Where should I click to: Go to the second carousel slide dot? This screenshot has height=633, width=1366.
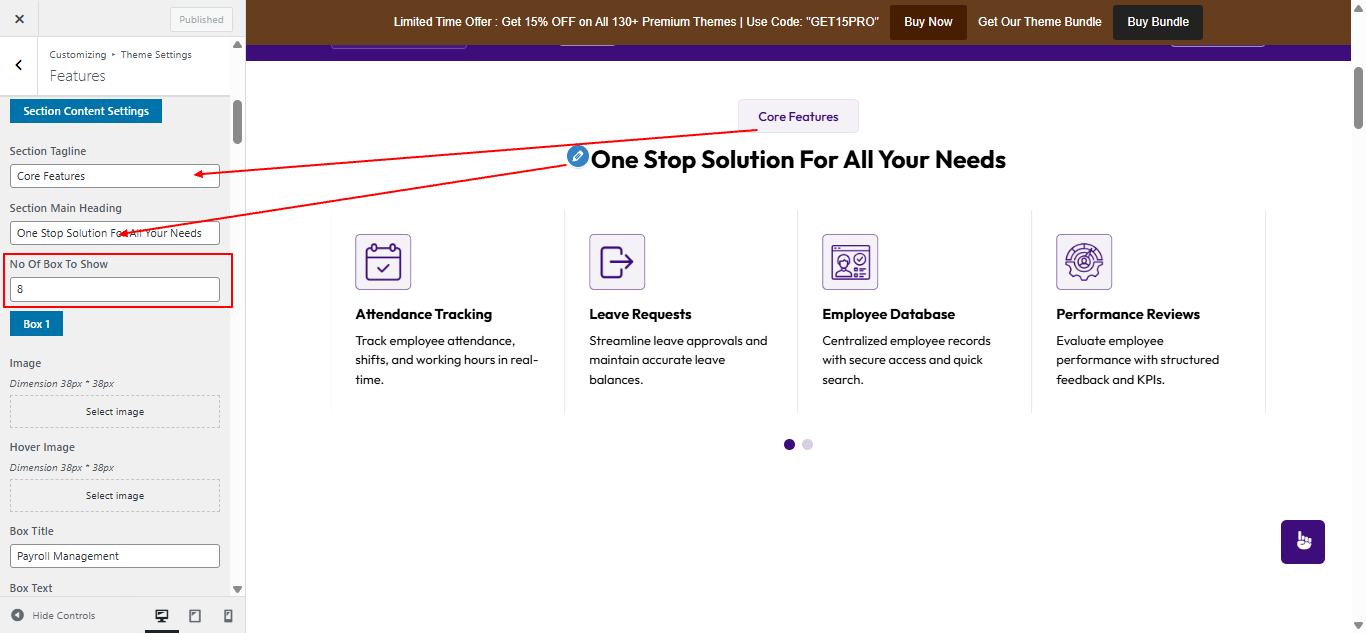(x=808, y=444)
